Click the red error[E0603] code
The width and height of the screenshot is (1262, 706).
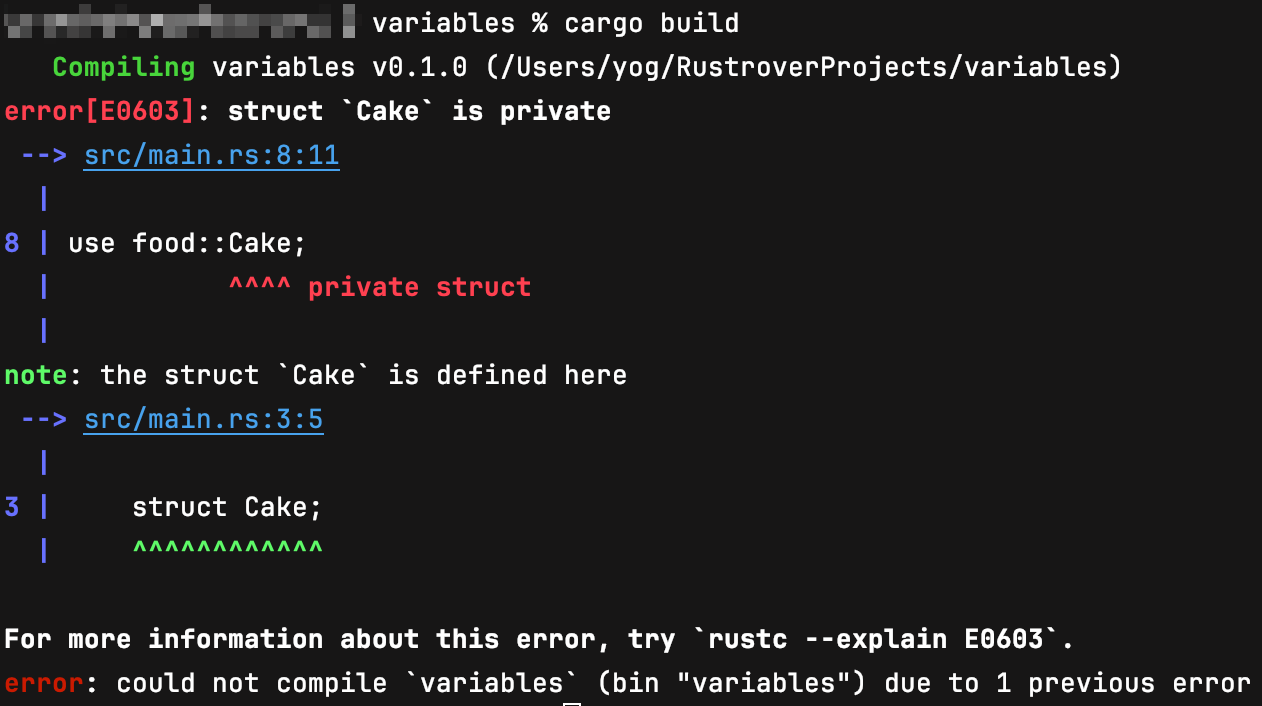coord(100,111)
